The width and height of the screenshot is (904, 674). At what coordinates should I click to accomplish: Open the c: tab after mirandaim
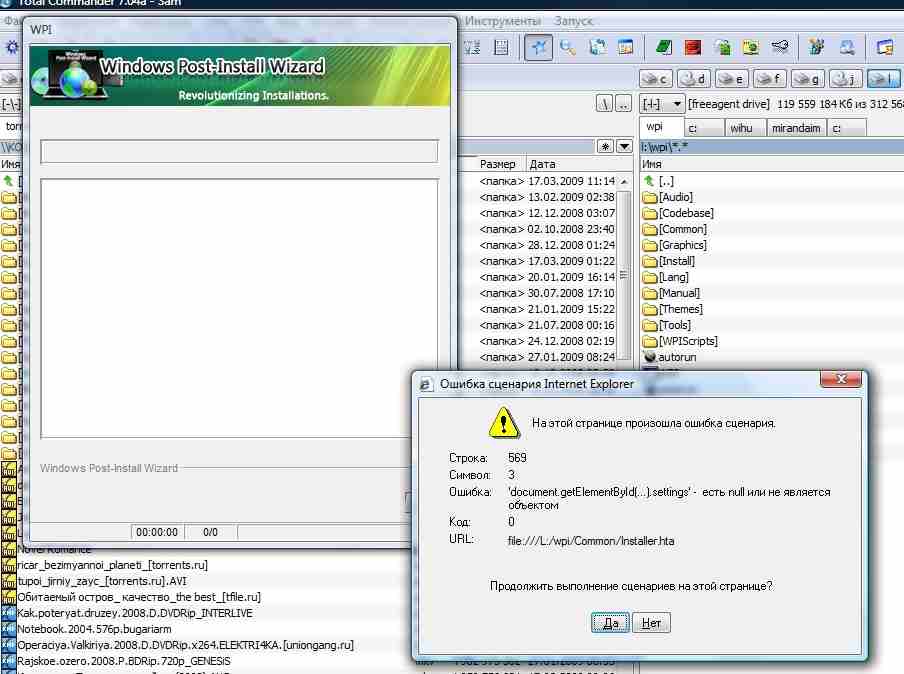846,128
